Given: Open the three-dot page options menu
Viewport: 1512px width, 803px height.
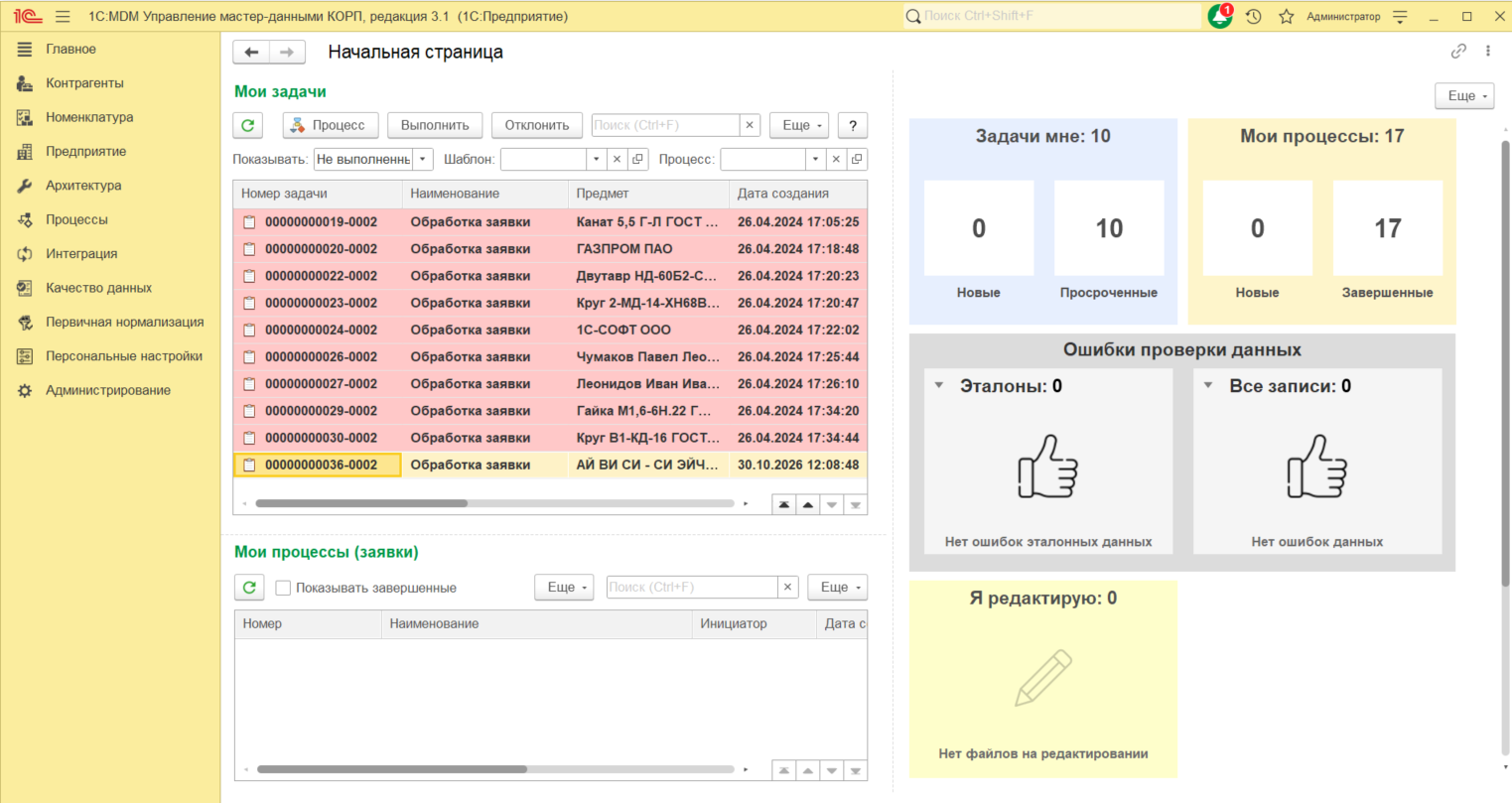Looking at the screenshot, I should (x=1488, y=52).
